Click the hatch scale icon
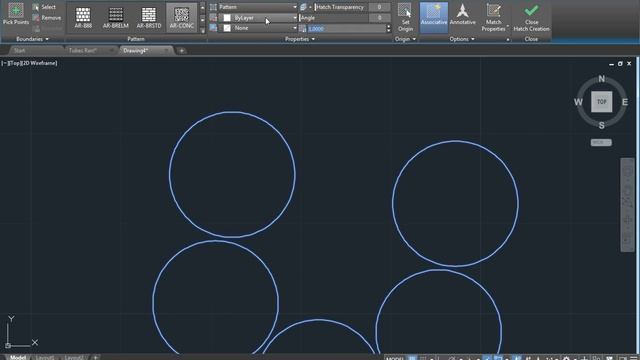The image size is (640, 360). pyautogui.click(x=302, y=29)
